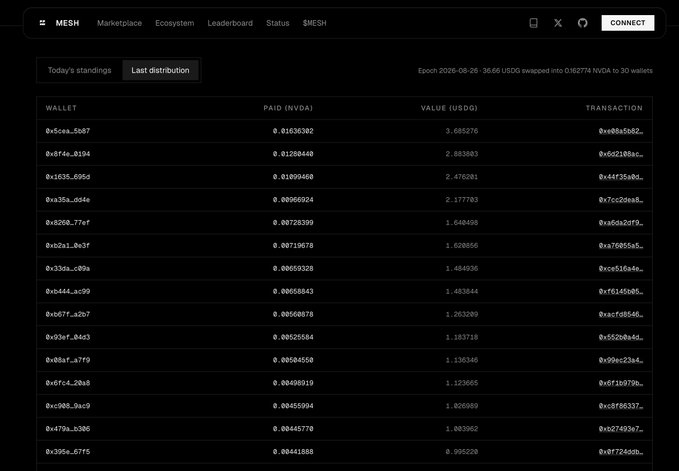Click the WALLET column header
The image size is (679, 471).
[61, 108]
